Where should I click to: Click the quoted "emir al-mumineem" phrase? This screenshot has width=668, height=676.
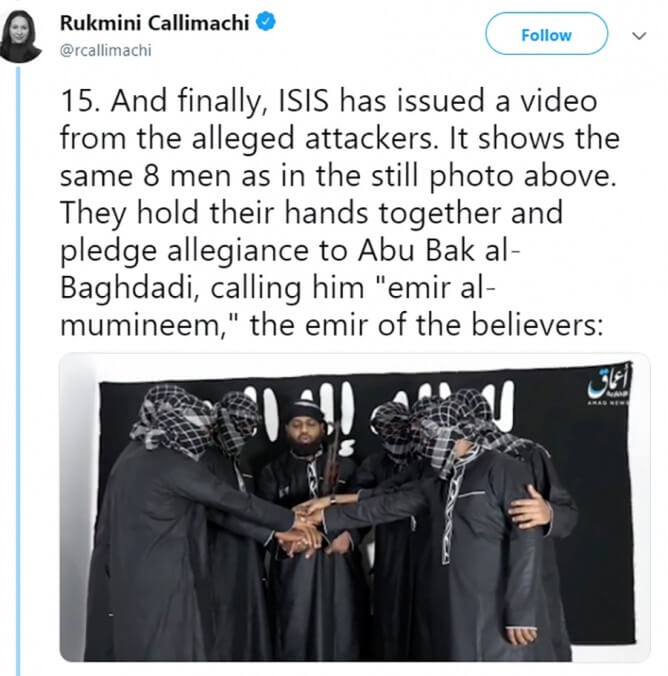tap(278, 307)
